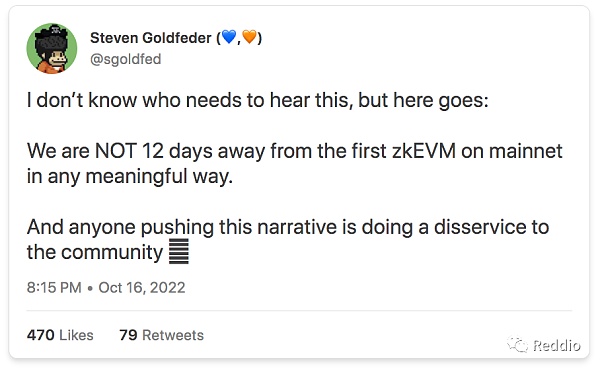Click the 8:15 PM timestamp
This screenshot has height=370, width=600.
point(54,288)
